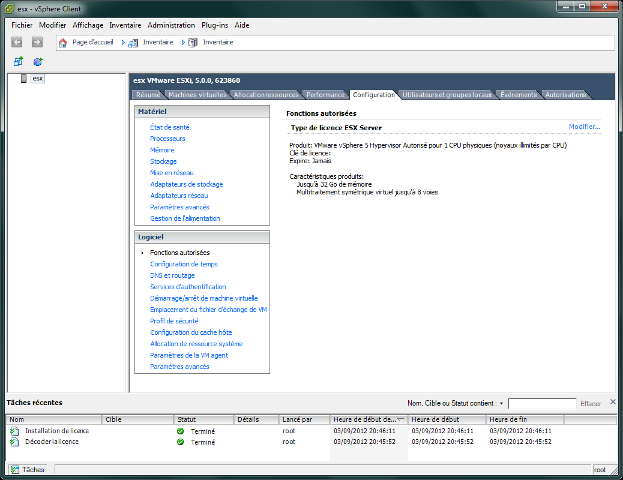Open Paramètres de la VM agent link
623x480 pixels.
[189, 356]
